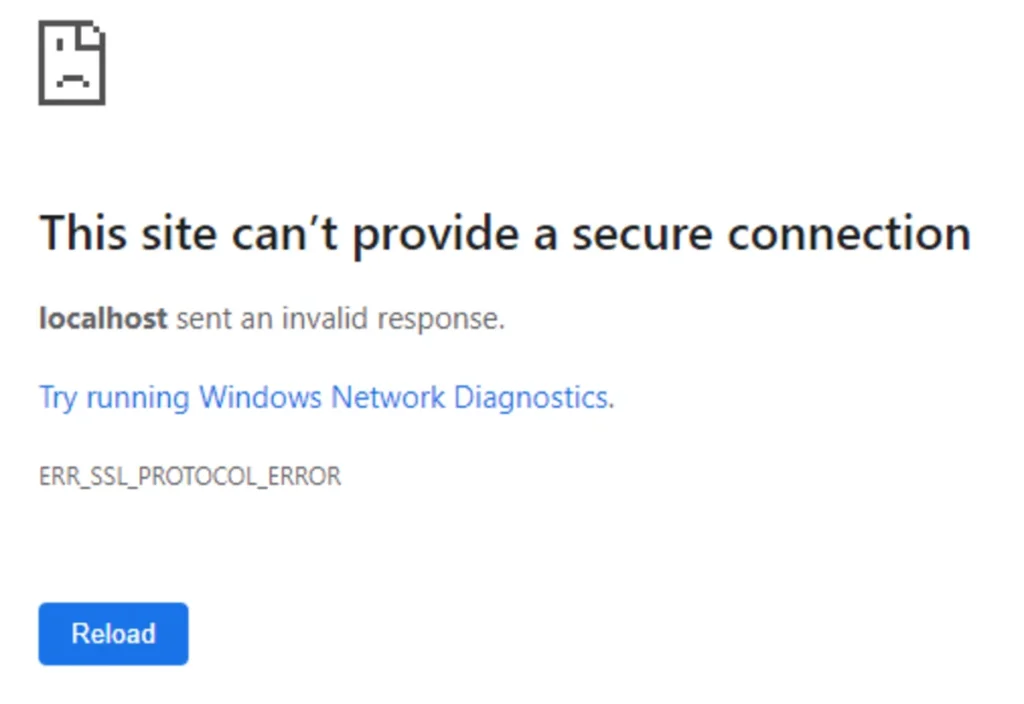1024x704 pixels.
Task: Run Windows Network Diagnostics via the link
Action: 327,397
